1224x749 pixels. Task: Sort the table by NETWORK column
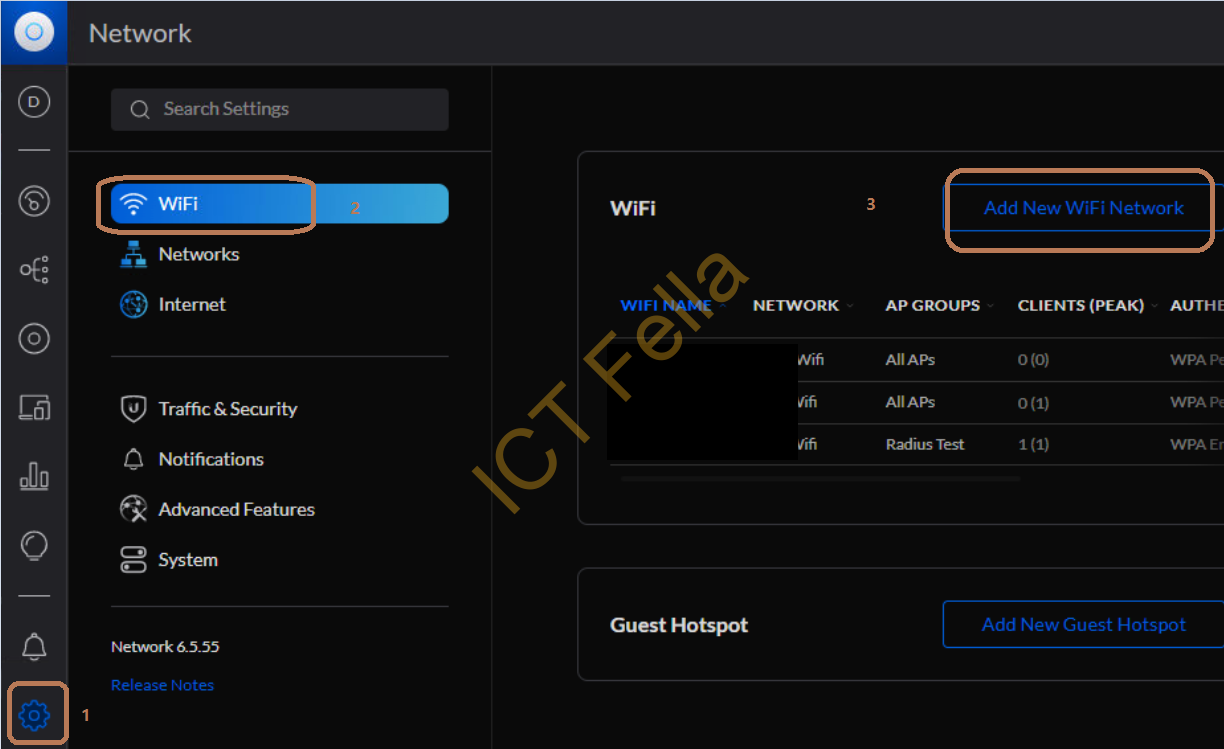point(796,305)
